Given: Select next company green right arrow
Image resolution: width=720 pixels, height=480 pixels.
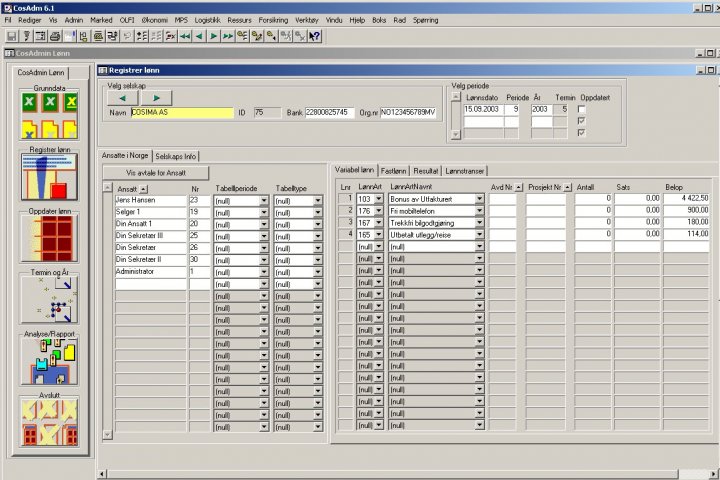Looking at the screenshot, I should pos(157,98).
